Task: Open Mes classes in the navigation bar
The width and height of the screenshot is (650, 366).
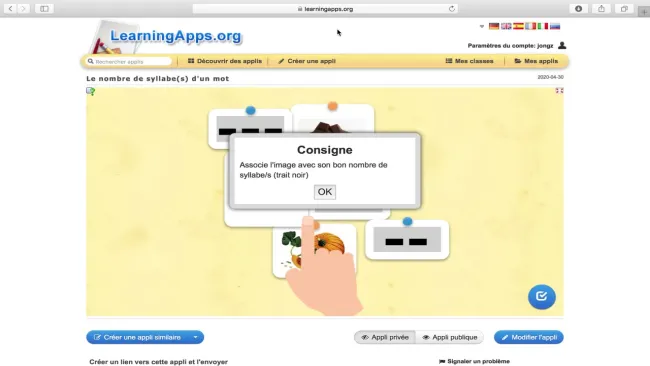Action: (x=469, y=61)
